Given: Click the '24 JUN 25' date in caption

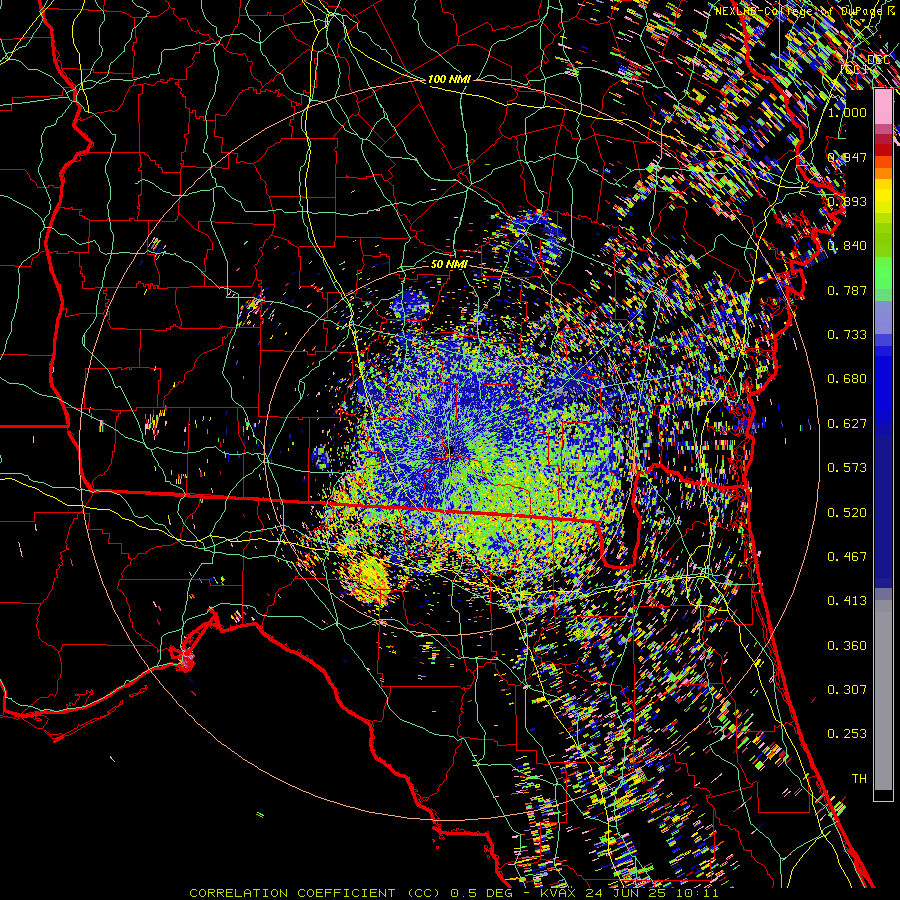Looking at the screenshot, I should tap(626, 893).
